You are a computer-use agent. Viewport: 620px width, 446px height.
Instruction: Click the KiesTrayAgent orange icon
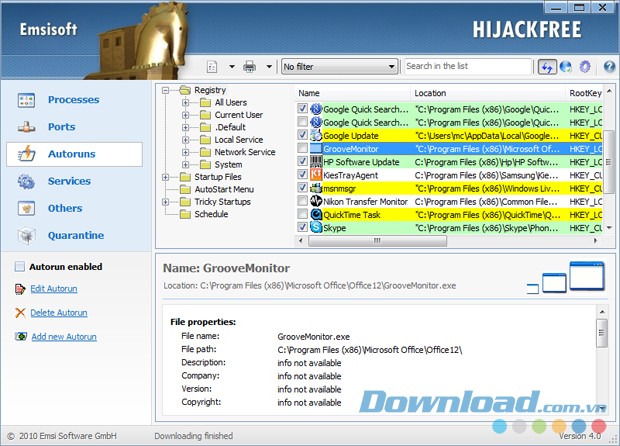coord(316,174)
